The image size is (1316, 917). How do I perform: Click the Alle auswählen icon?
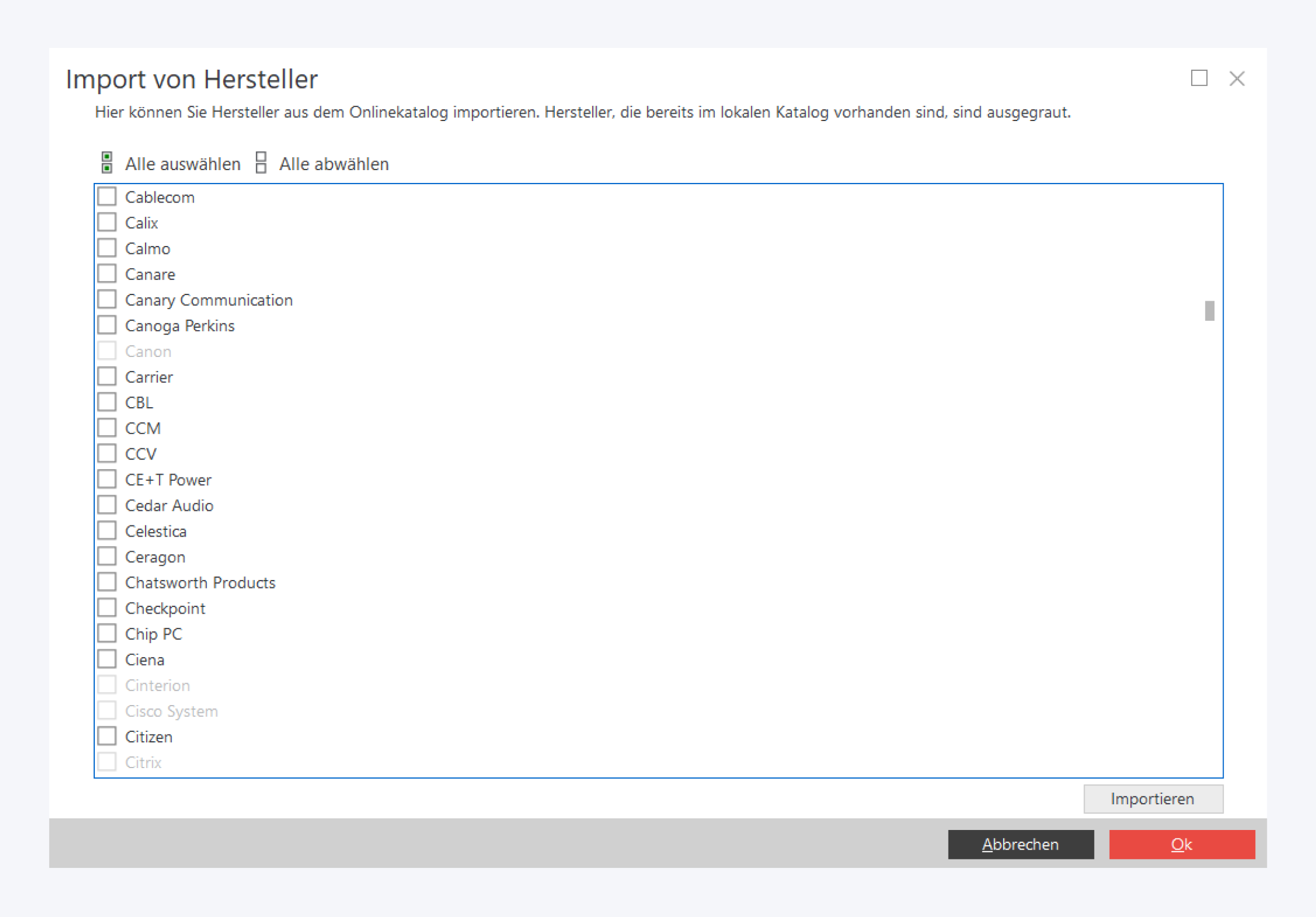[x=107, y=163]
